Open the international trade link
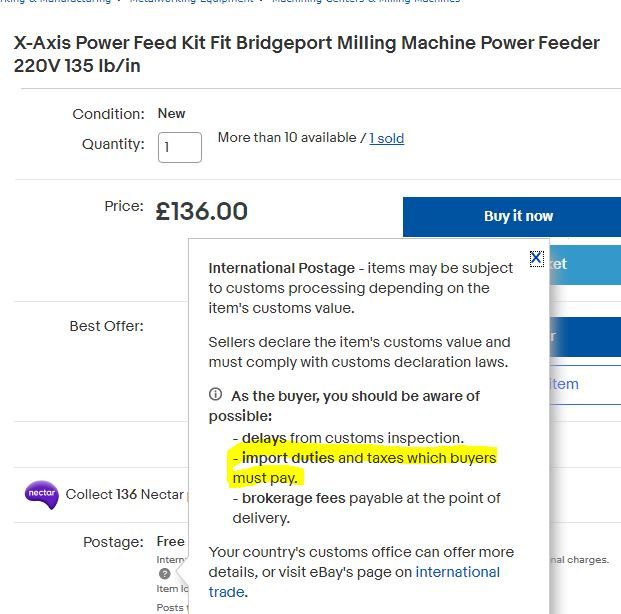 (x=354, y=582)
